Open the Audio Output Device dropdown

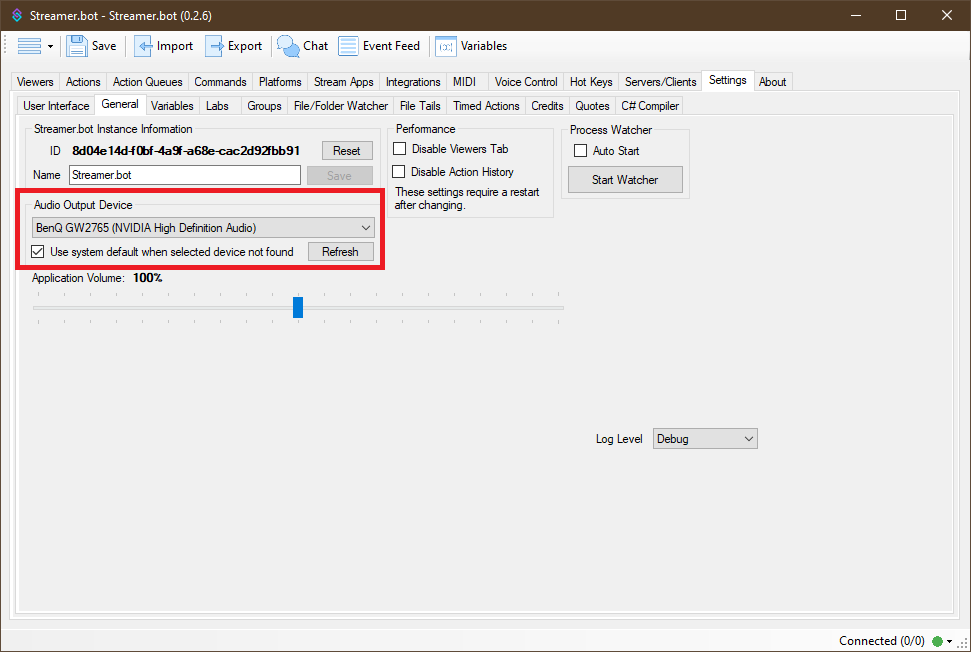click(x=203, y=228)
